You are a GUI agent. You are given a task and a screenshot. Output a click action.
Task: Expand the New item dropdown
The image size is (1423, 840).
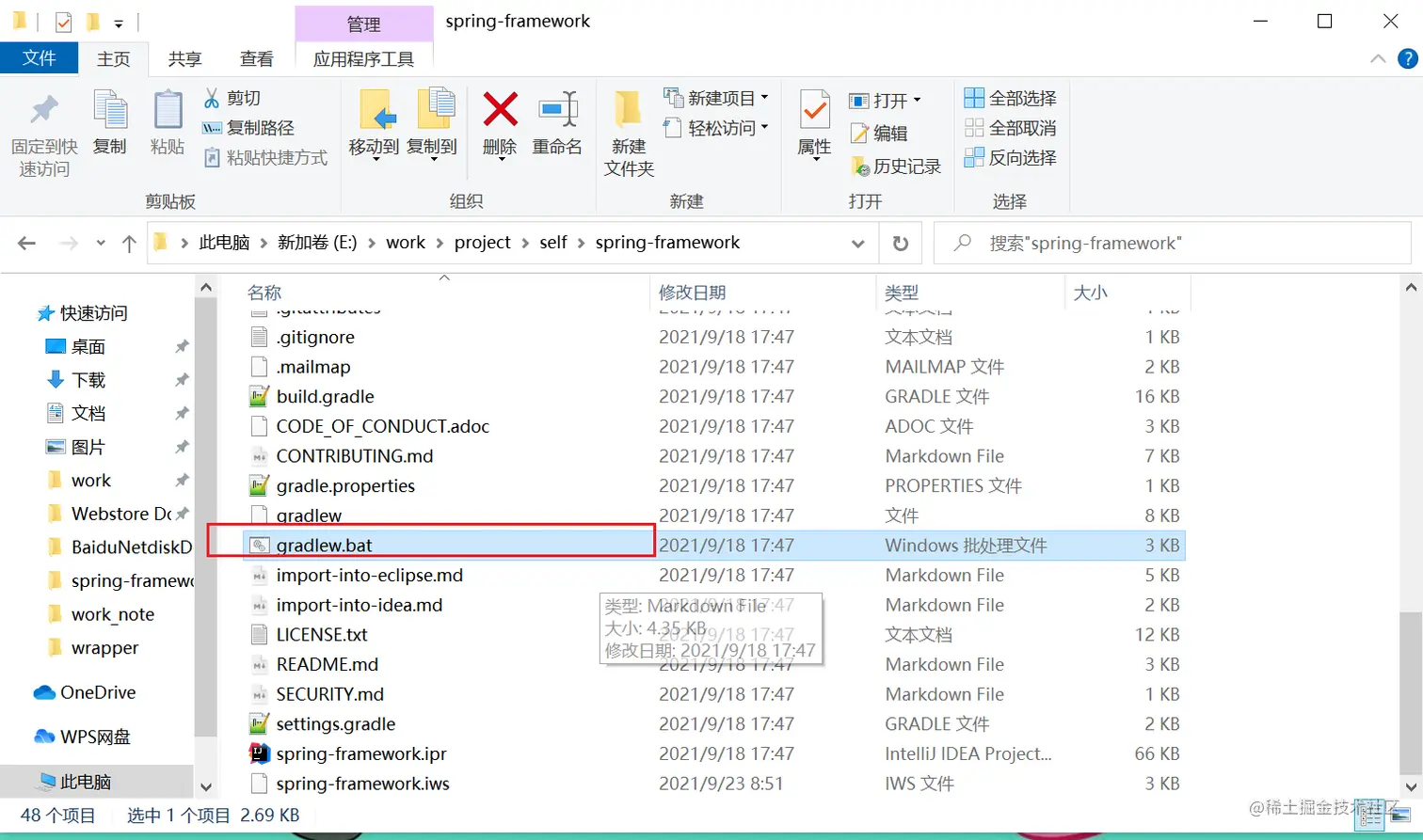(x=764, y=98)
